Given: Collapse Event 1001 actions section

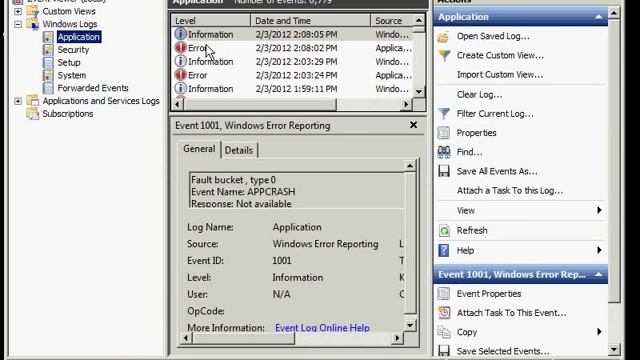Looking at the screenshot, I should 598,274.
